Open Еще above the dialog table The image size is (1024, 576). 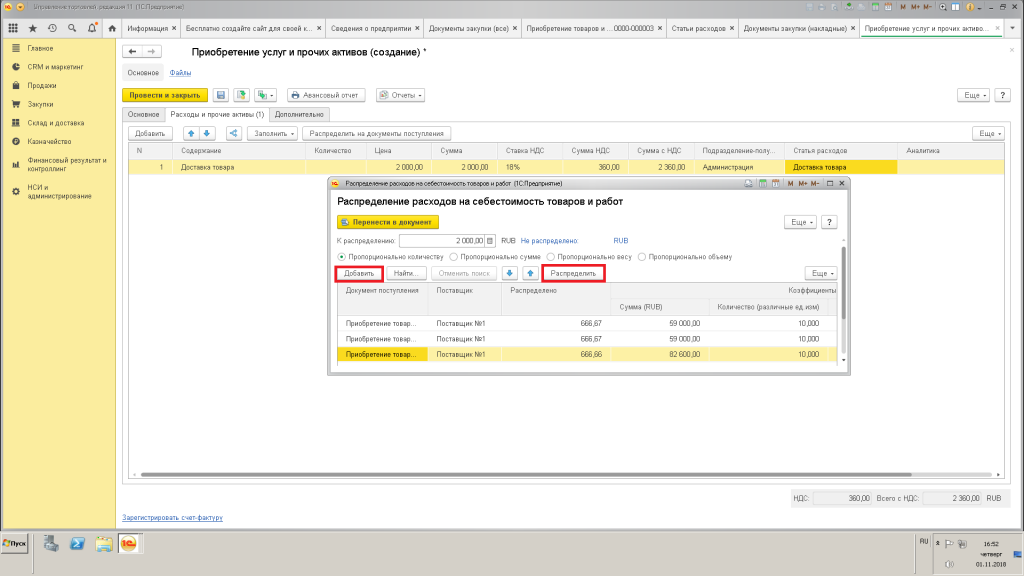tap(821, 273)
